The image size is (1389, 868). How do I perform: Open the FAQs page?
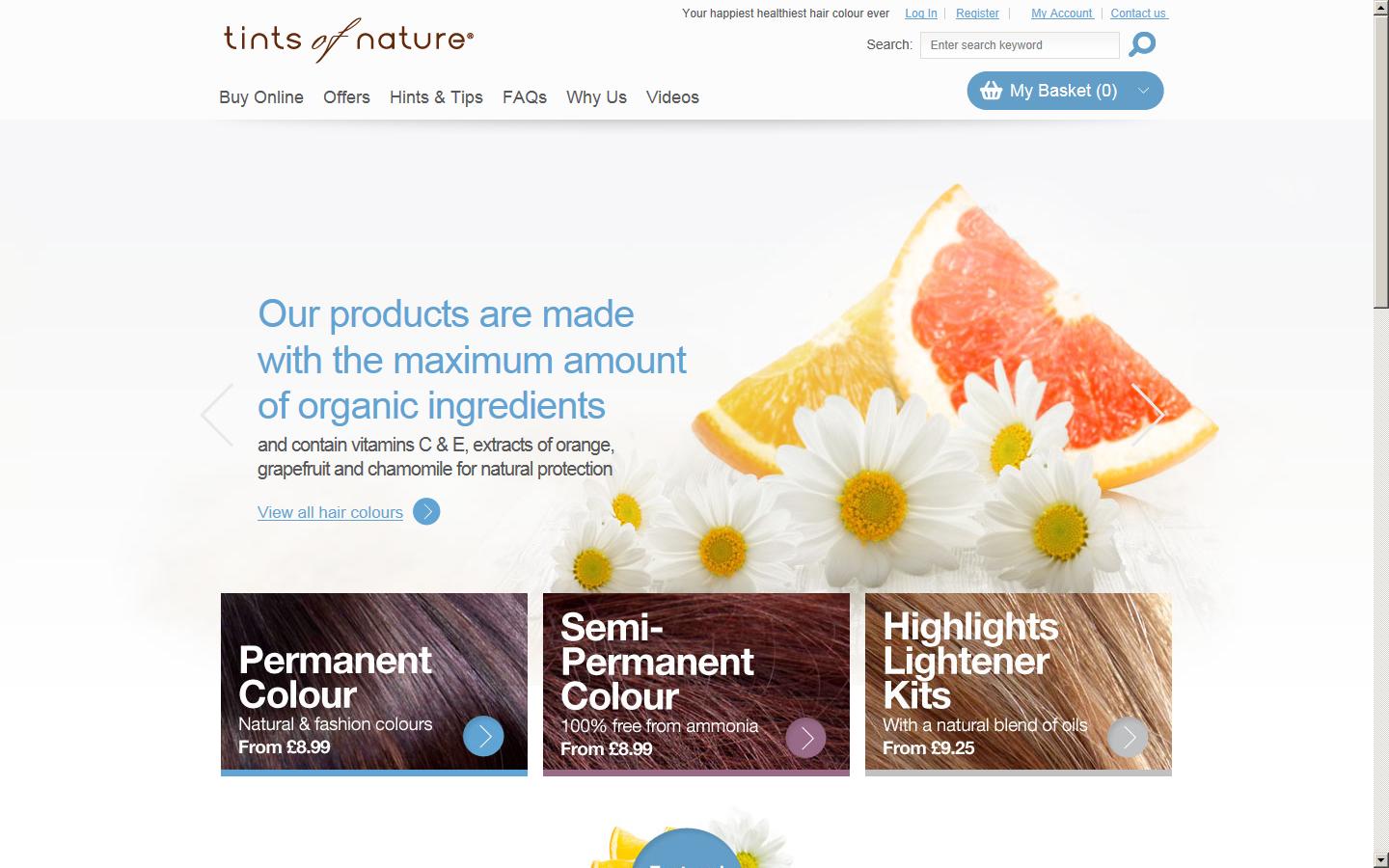click(x=525, y=97)
